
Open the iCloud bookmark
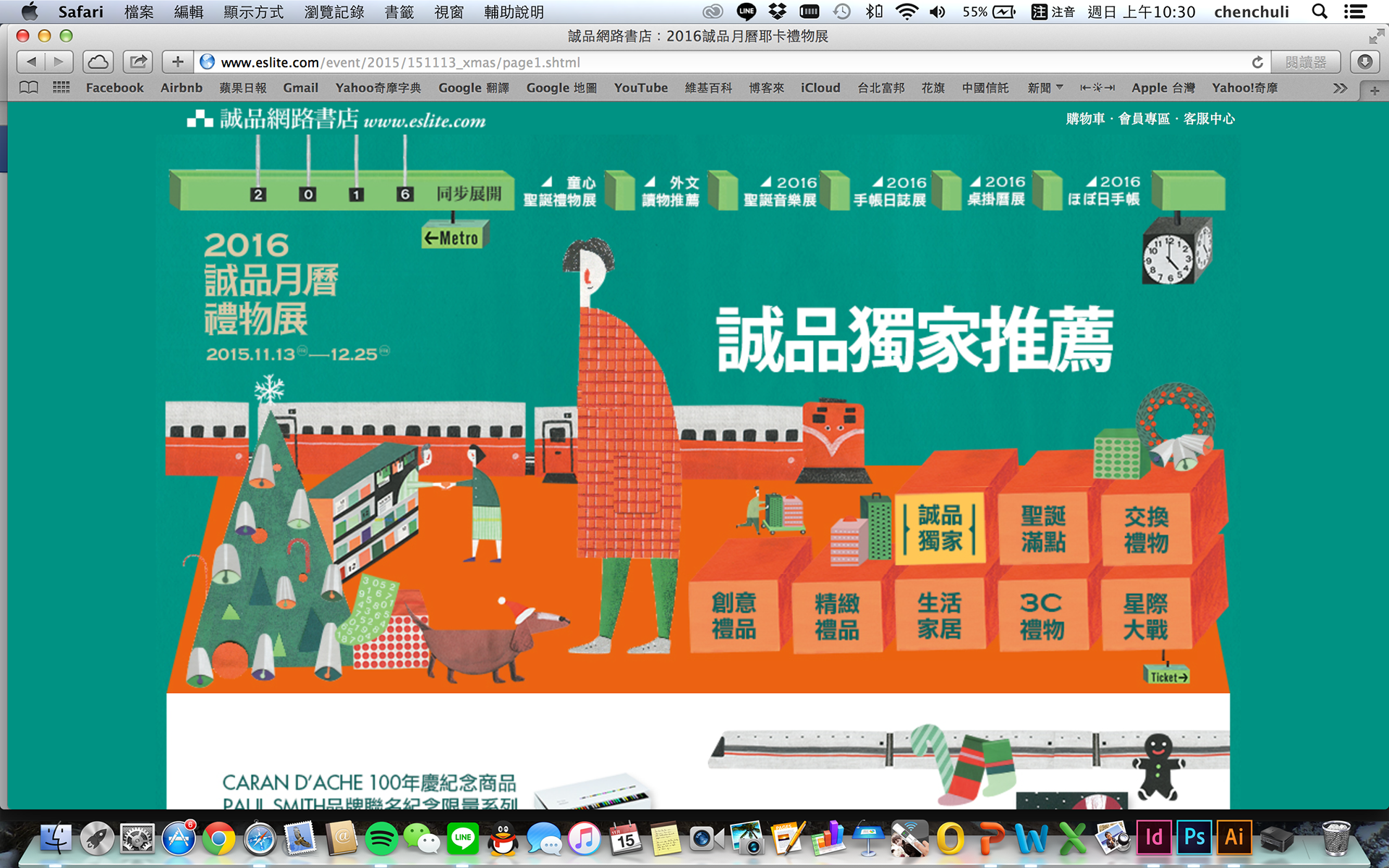[x=820, y=88]
